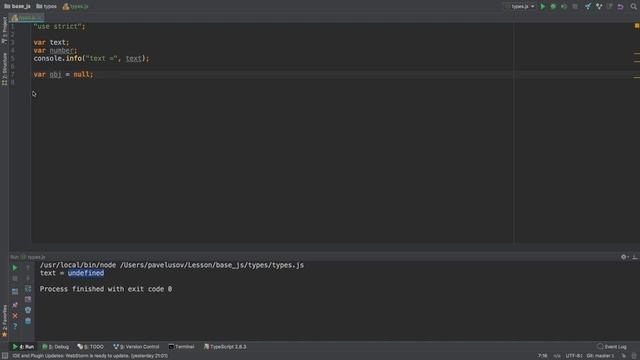This screenshot has height=360, width=640.
Task: Click the underlined "obj" variable
Action: pyautogui.click(x=56, y=74)
